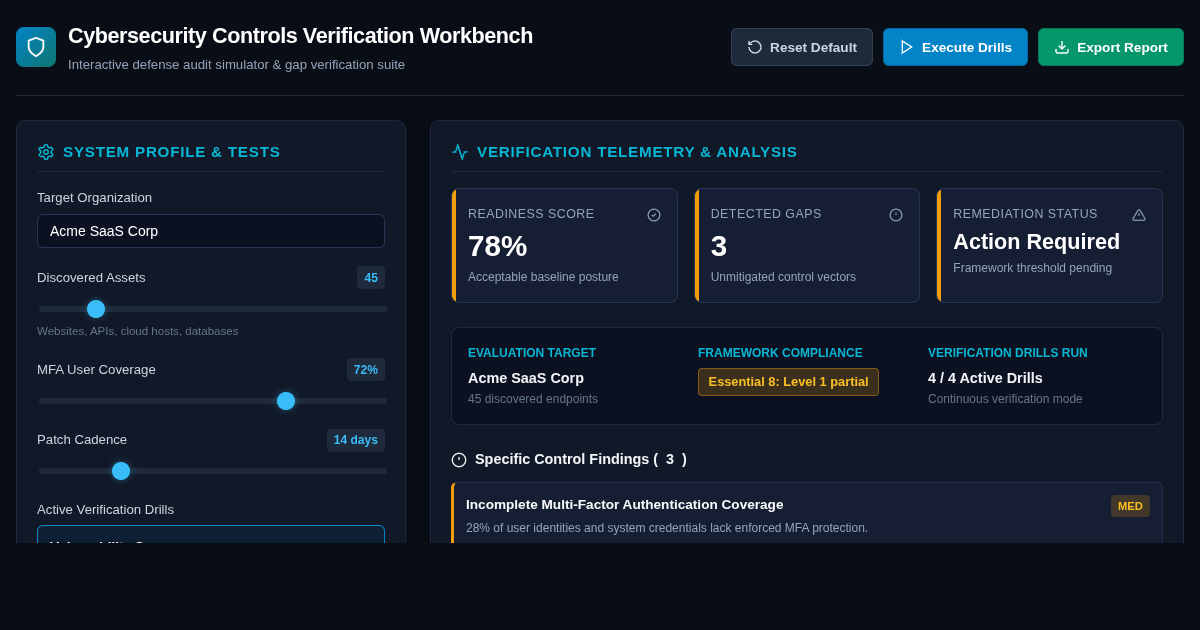This screenshot has width=1200, height=630.
Task: Click the activity pulse icon beside Verification Telemetry
Action: (x=460, y=152)
